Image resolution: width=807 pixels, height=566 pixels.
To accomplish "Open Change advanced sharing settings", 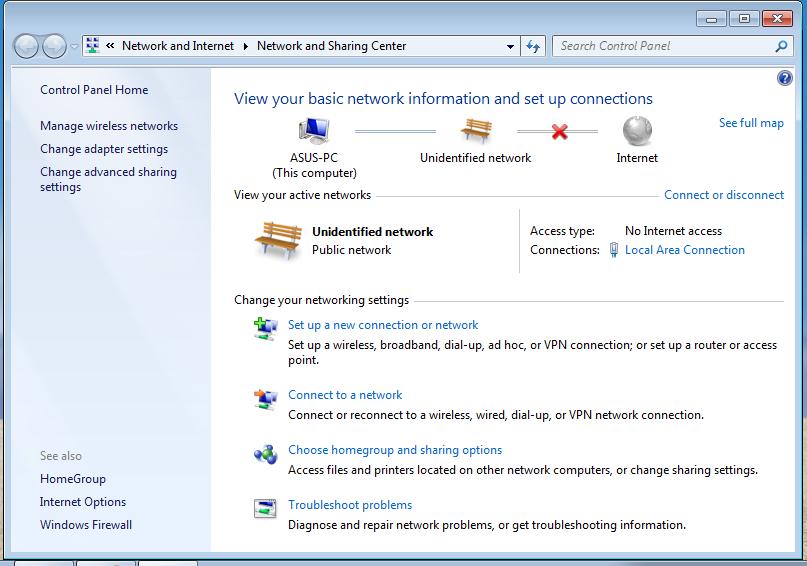I will click(108, 179).
